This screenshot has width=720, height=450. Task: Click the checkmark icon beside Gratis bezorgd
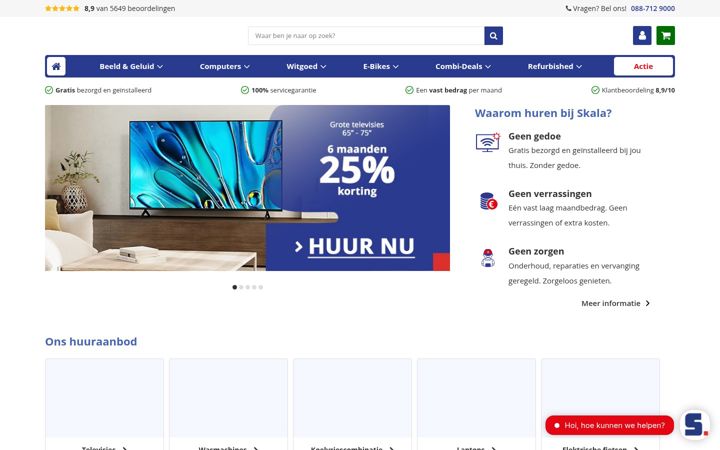click(x=49, y=90)
